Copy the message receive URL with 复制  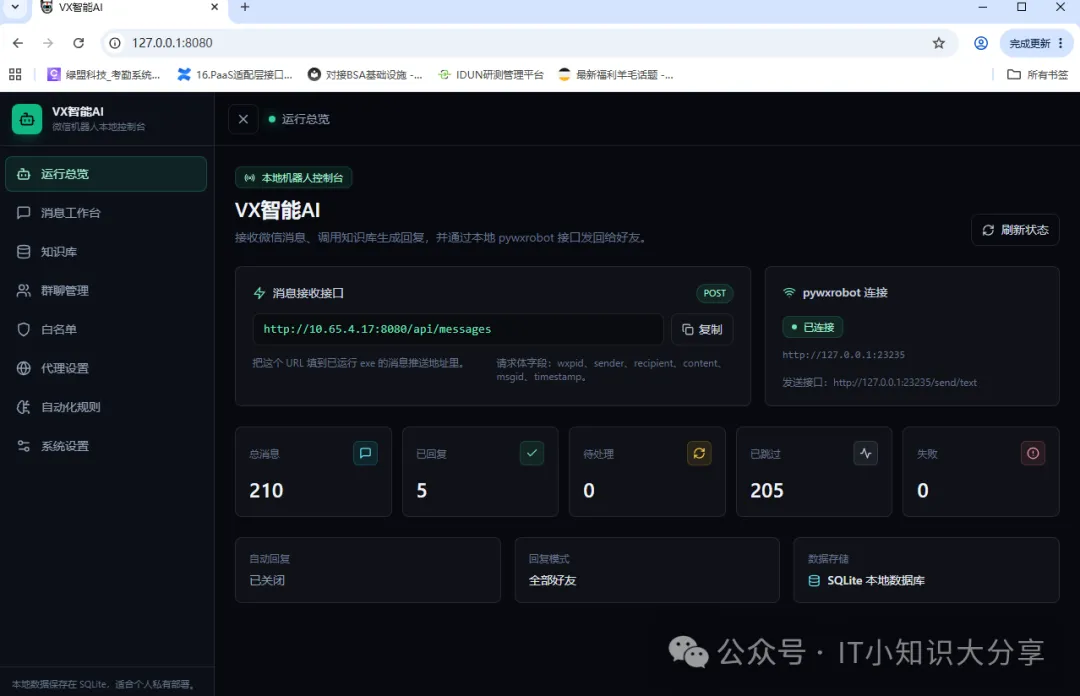pyautogui.click(x=702, y=329)
